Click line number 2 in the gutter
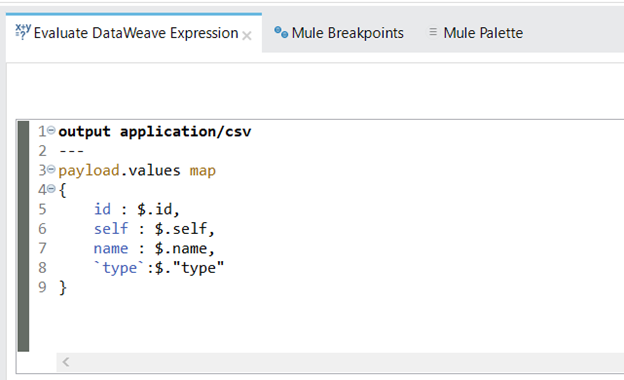 tap(43, 151)
